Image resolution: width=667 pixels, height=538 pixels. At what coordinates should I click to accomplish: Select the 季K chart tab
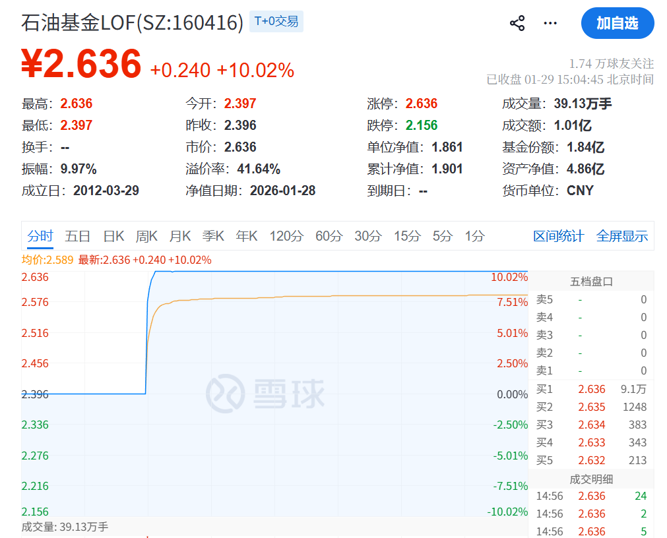213,236
